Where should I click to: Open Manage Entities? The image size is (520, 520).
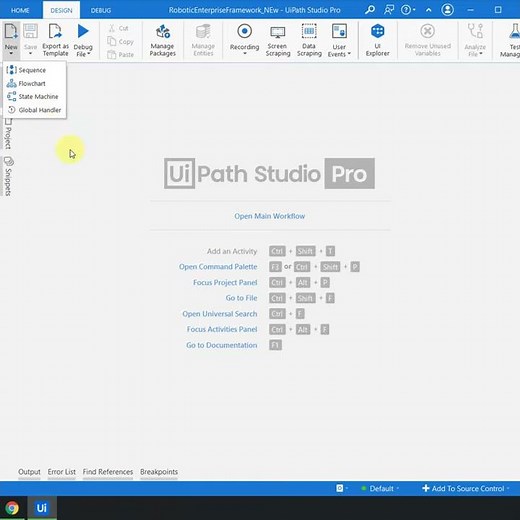203,40
